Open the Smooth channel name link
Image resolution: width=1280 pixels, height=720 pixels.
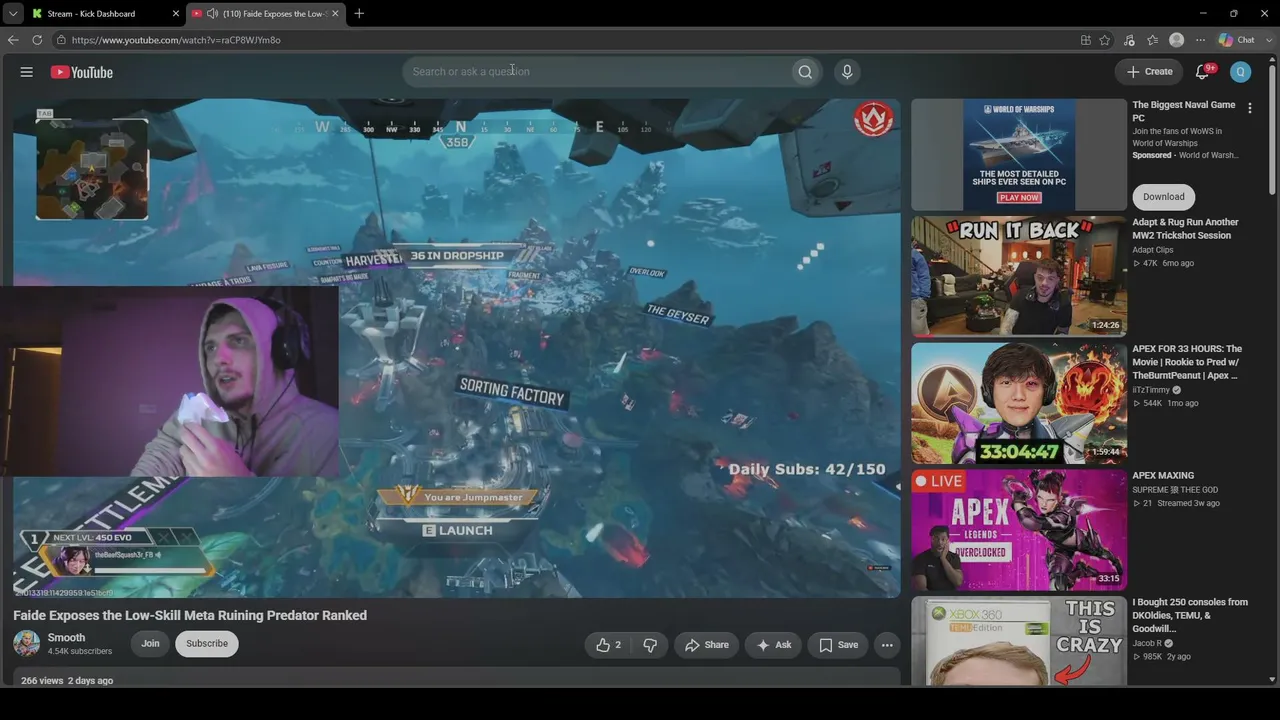[x=66, y=638]
